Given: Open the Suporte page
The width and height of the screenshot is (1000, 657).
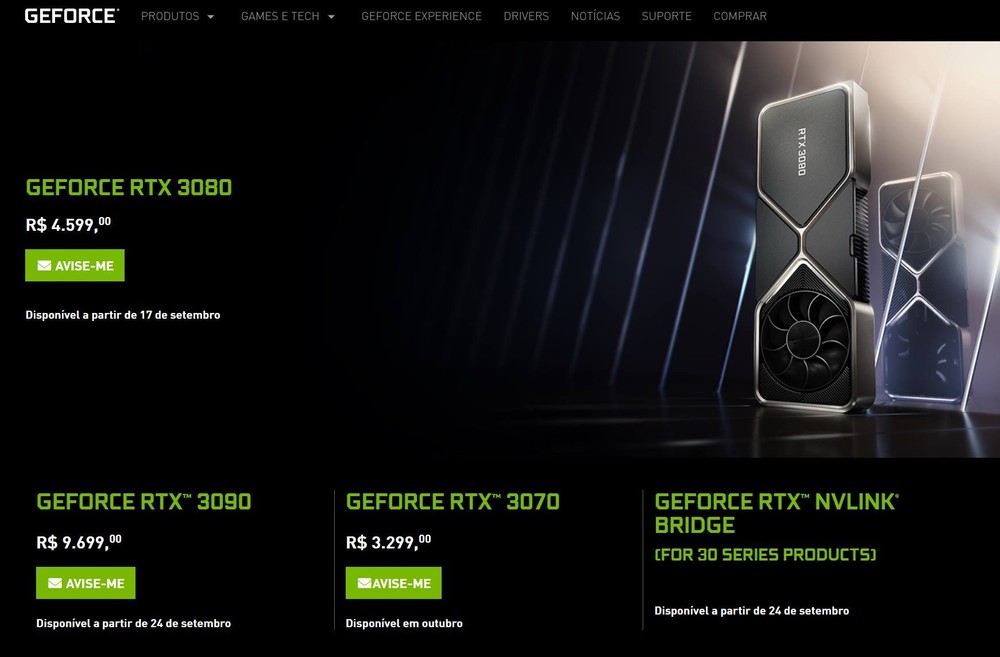Looking at the screenshot, I should pyautogui.click(x=666, y=16).
